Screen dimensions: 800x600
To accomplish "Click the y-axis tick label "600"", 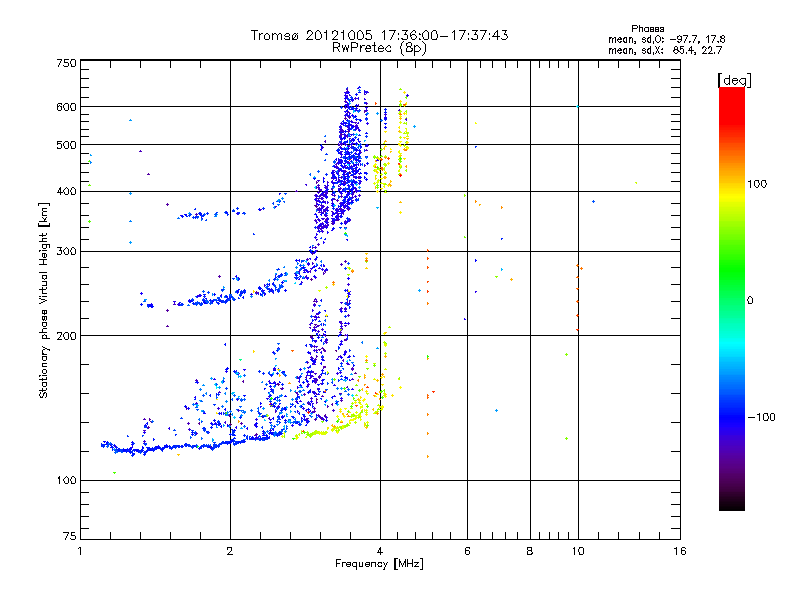I will pyautogui.click(x=66, y=107).
